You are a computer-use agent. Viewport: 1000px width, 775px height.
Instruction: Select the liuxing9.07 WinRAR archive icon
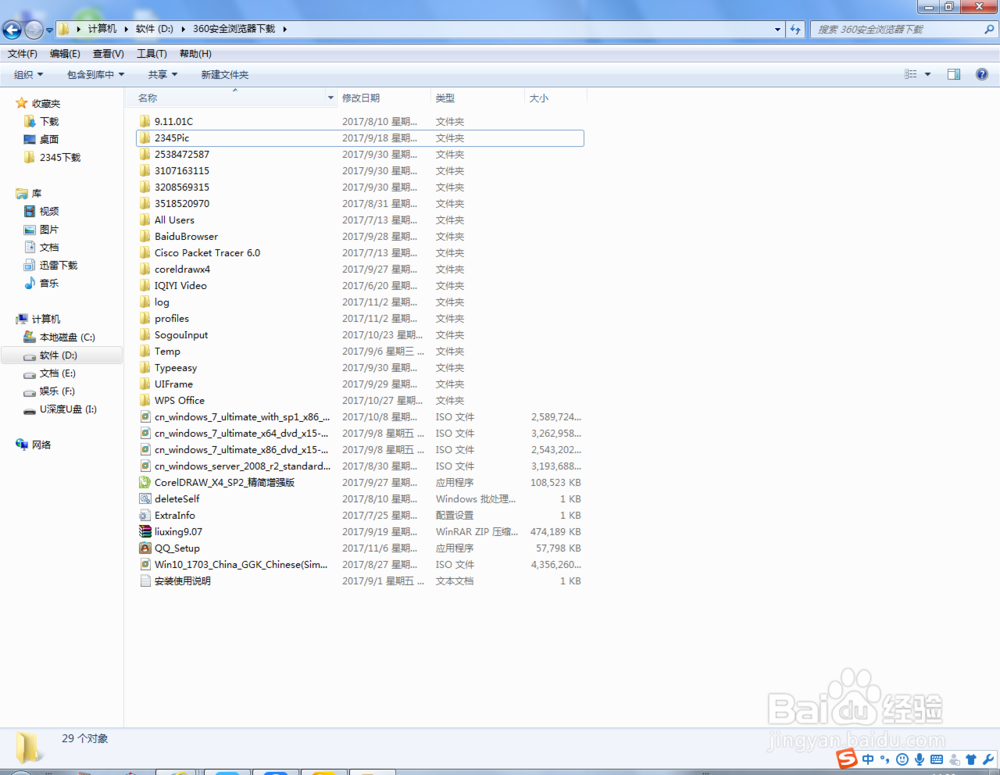[145, 531]
